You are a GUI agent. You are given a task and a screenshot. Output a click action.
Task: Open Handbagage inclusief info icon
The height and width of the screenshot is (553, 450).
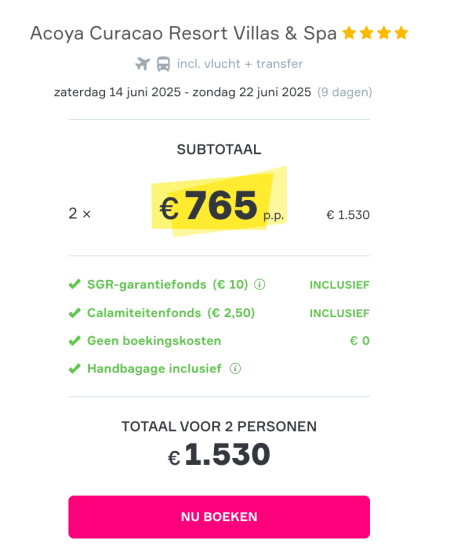[235, 369]
